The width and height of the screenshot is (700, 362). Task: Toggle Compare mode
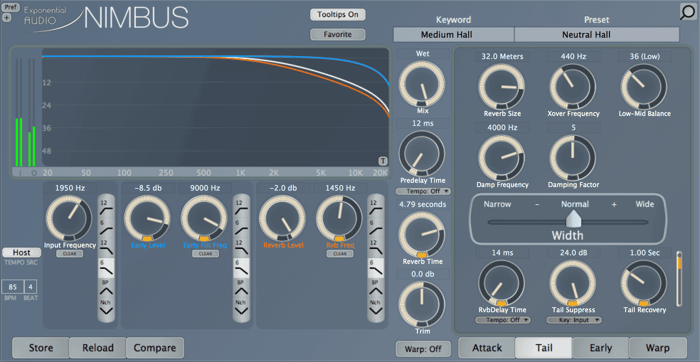[155, 348]
